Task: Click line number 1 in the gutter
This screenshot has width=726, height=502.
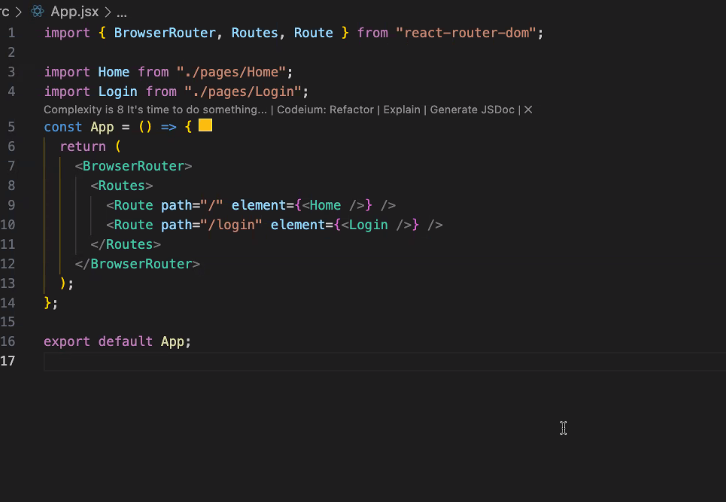Action: coord(11,33)
